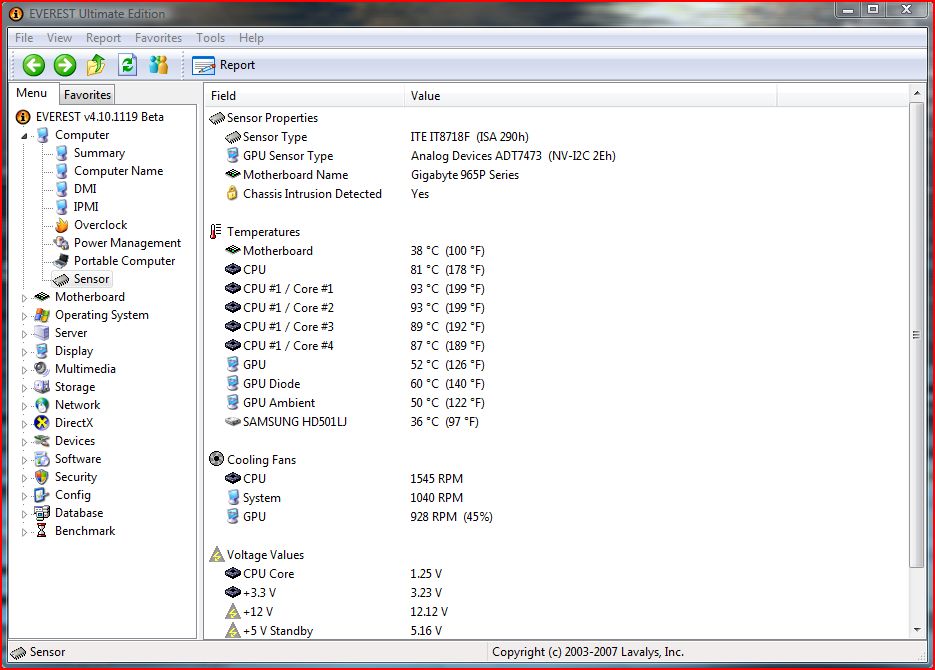Collapse the Computer tree node
Viewport: 935px width, 670px height.
(24, 136)
